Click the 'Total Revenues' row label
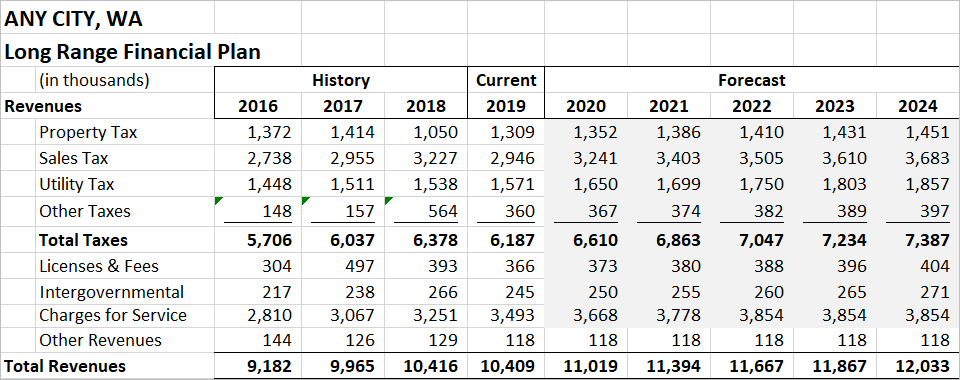The image size is (960, 380). click(x=65, y=366)
